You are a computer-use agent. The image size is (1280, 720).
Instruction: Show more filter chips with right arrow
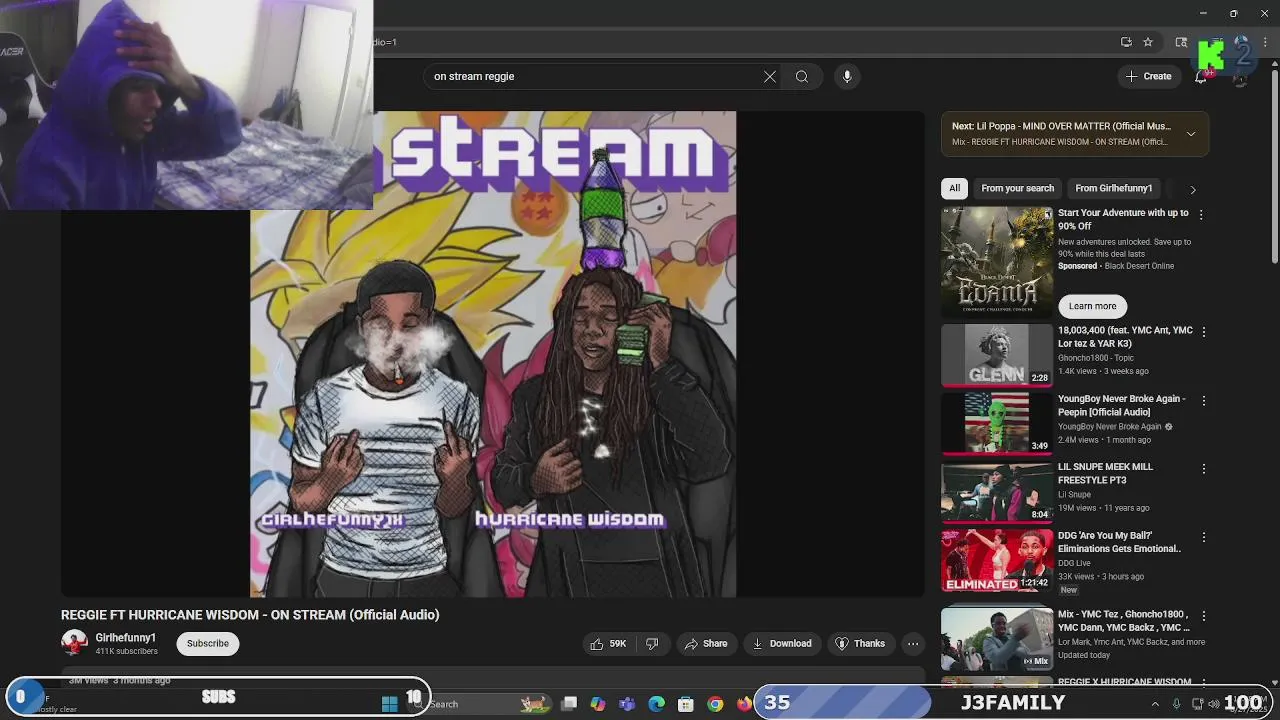tap(1192, 189)
